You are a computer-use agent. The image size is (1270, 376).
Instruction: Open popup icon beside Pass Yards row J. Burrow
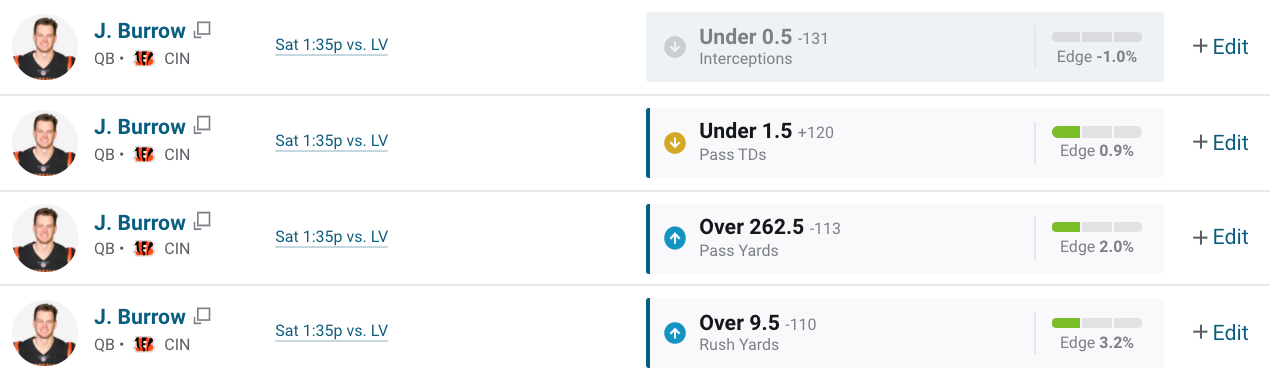pos(202,221)
